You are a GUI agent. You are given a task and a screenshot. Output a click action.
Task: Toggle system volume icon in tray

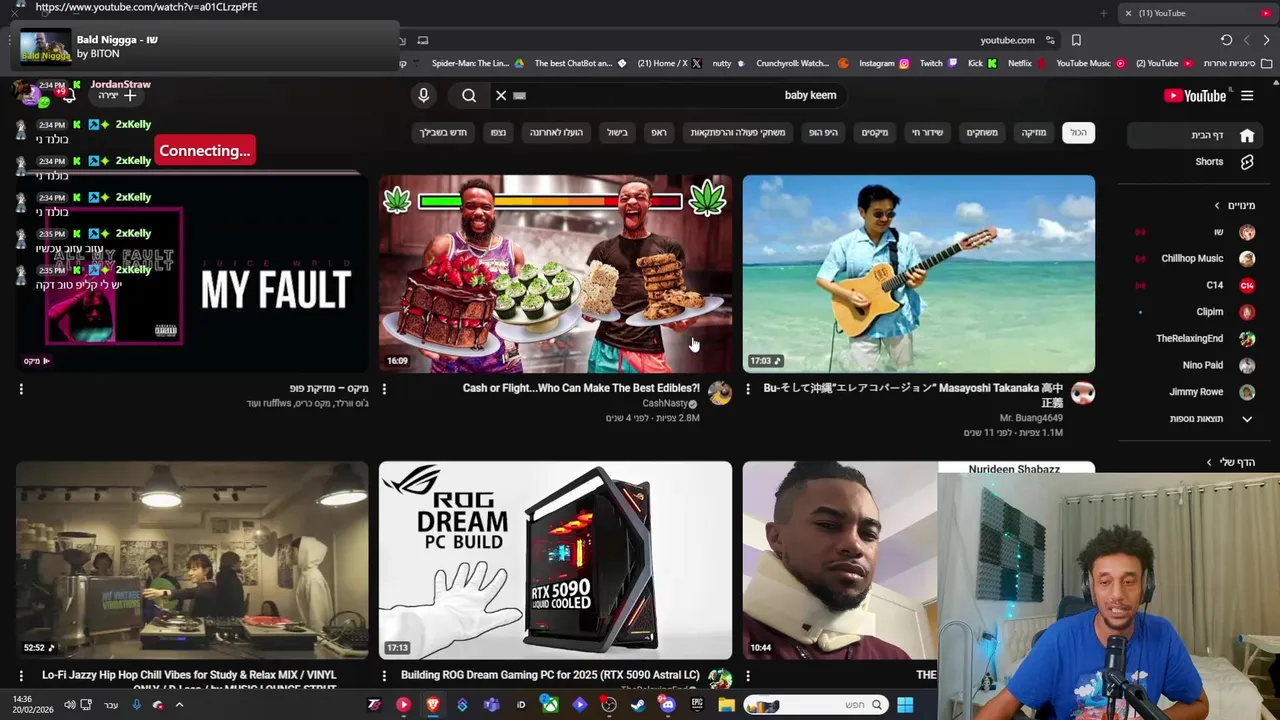69,705
